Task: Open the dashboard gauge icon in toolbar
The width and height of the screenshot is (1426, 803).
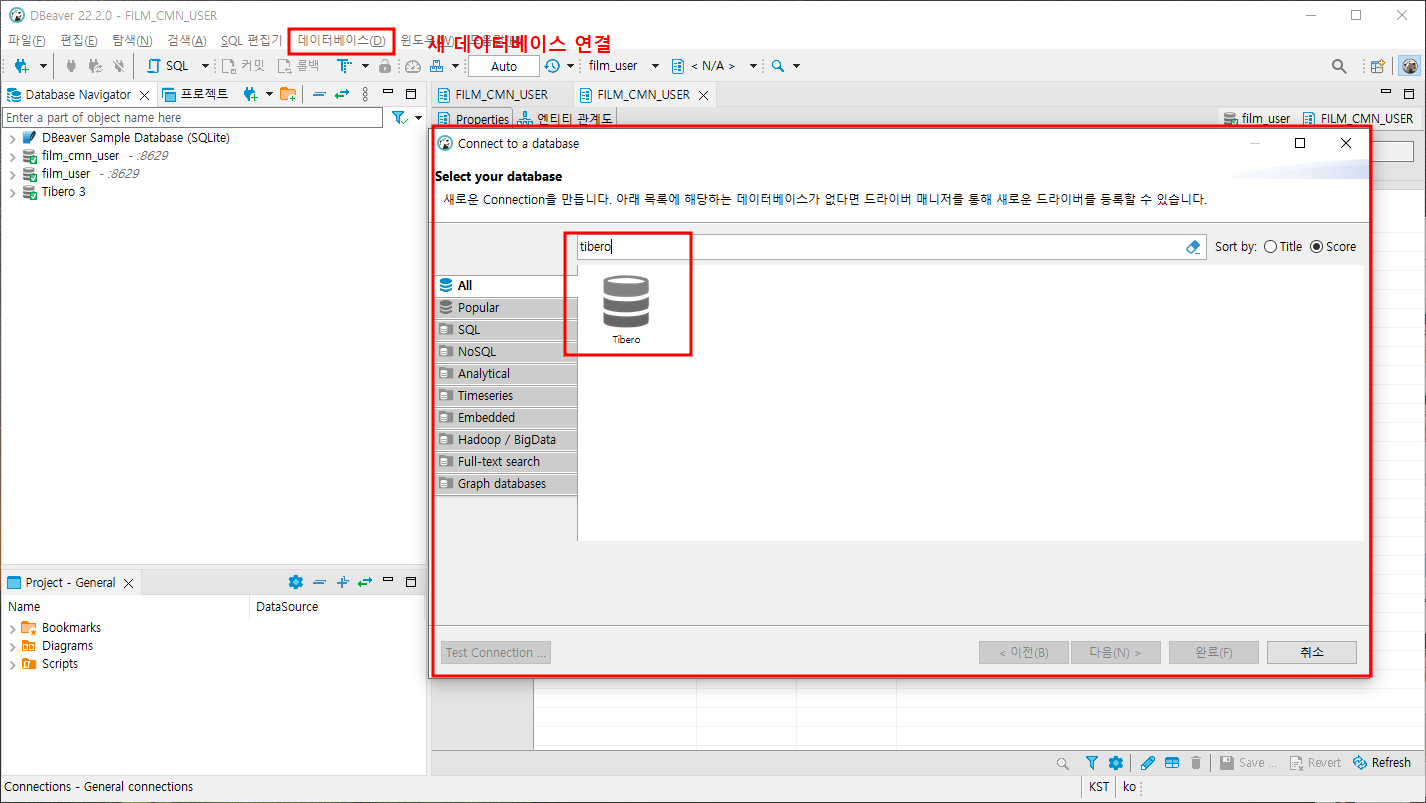Action: (413, 66)
